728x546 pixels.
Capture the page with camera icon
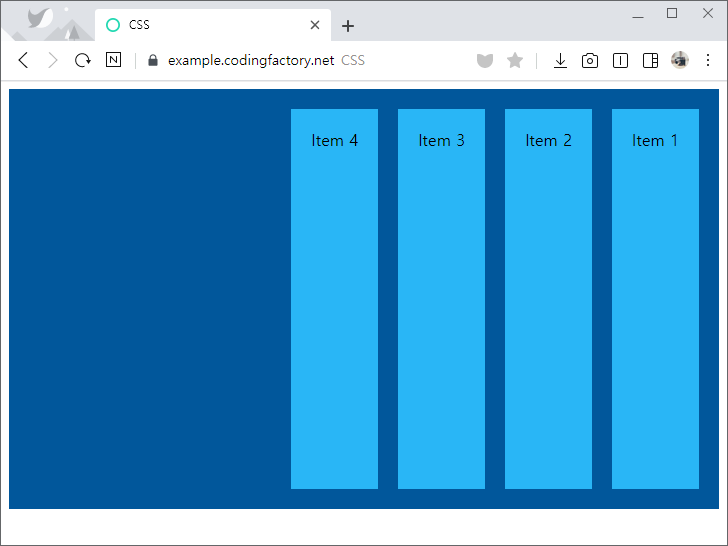[x=590, y=60]
